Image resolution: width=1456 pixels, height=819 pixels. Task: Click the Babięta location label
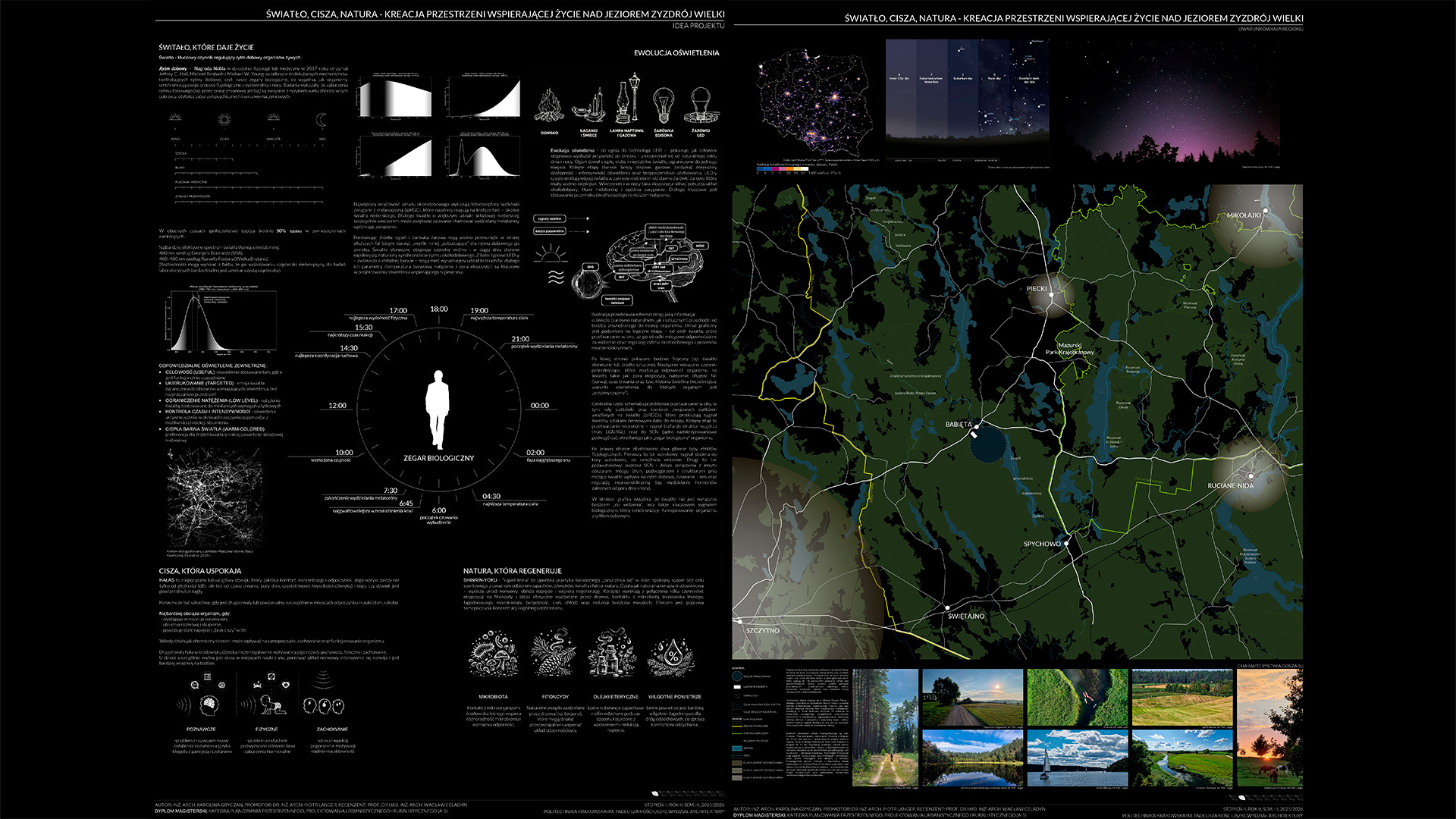958,425
